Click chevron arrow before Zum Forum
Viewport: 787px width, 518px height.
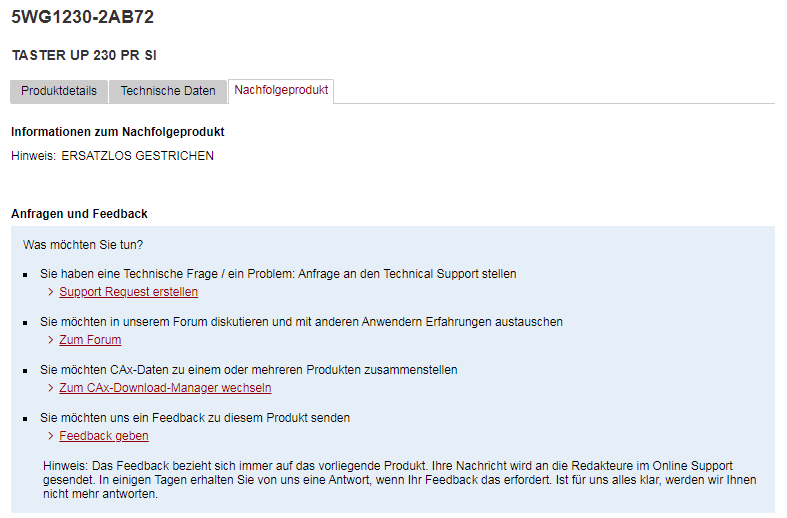[51, 340]
